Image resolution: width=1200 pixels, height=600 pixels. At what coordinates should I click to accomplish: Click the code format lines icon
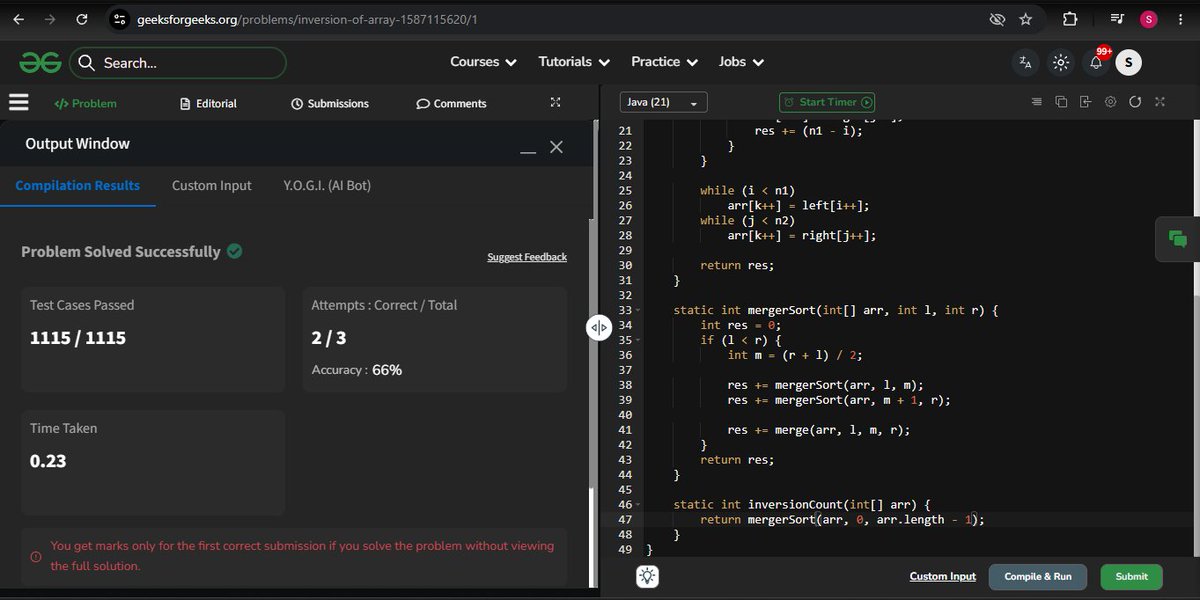coord(1036,102)
